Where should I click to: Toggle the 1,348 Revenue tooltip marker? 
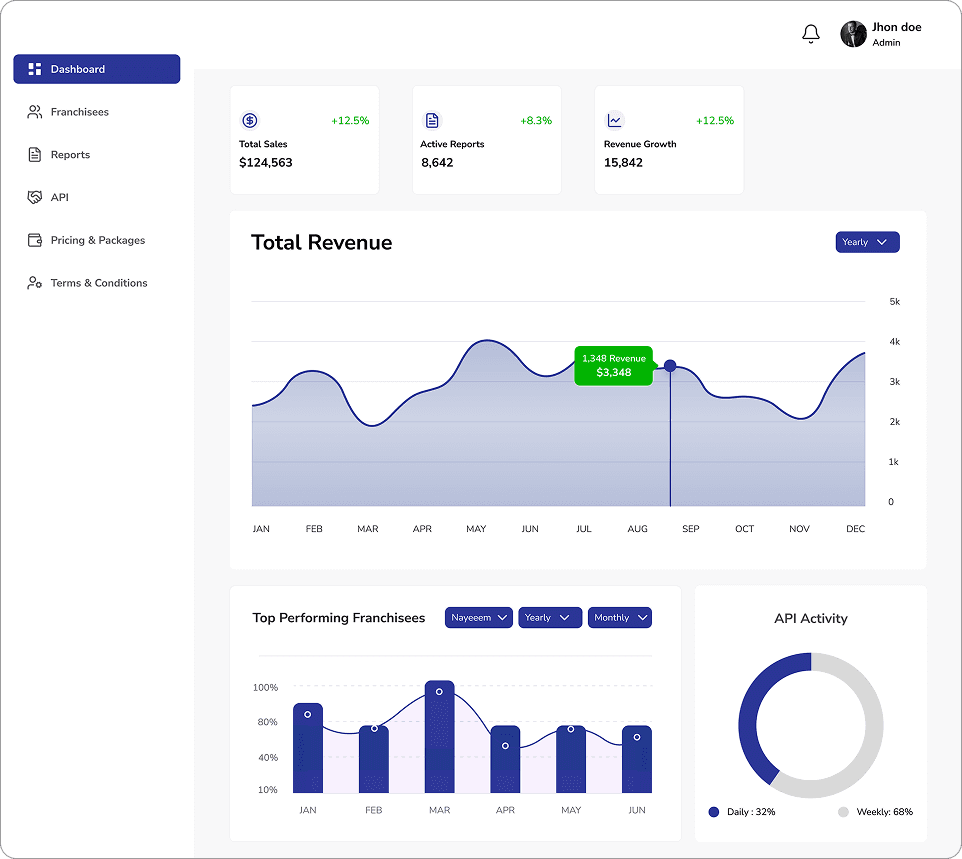click(x=670, y=366)
